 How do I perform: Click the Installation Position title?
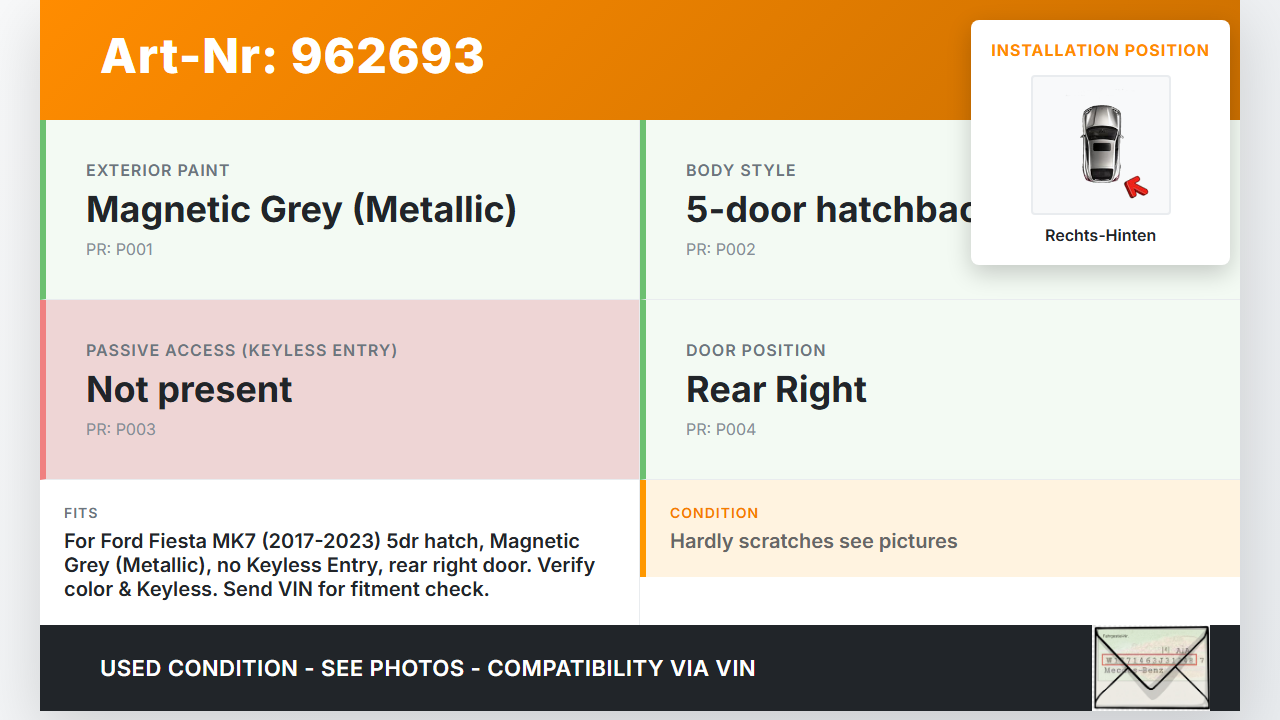coord(1100,50)
